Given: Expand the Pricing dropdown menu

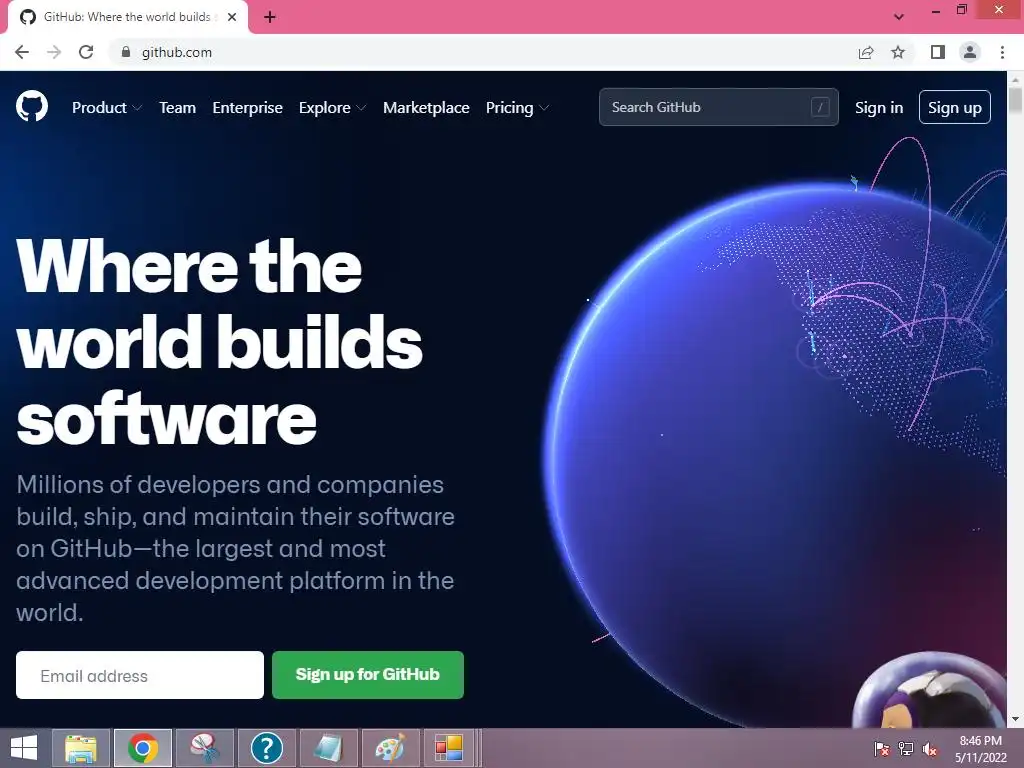Looking at the screenshot, I should tap(517, 108).
